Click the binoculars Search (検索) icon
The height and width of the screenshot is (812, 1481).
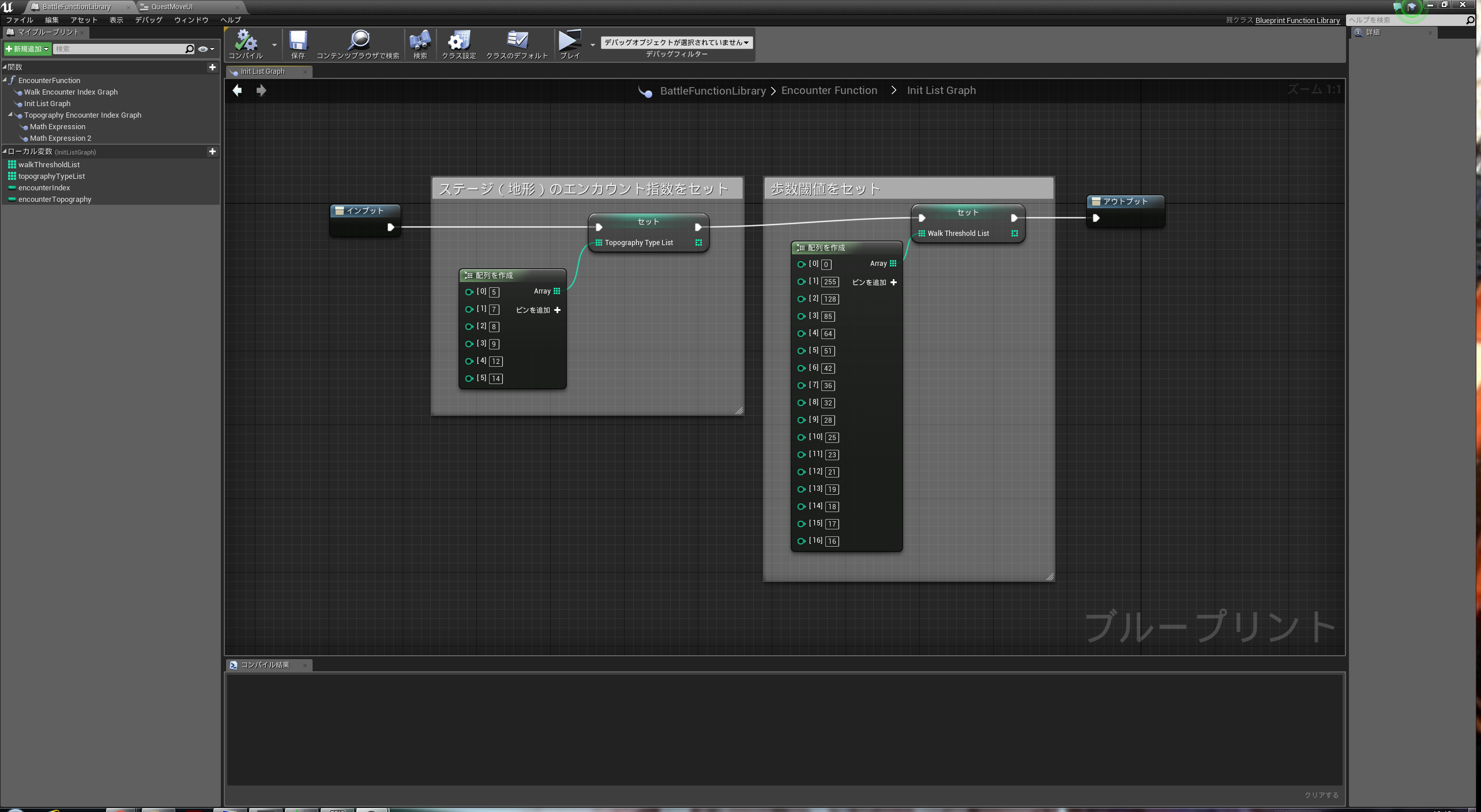420,41
